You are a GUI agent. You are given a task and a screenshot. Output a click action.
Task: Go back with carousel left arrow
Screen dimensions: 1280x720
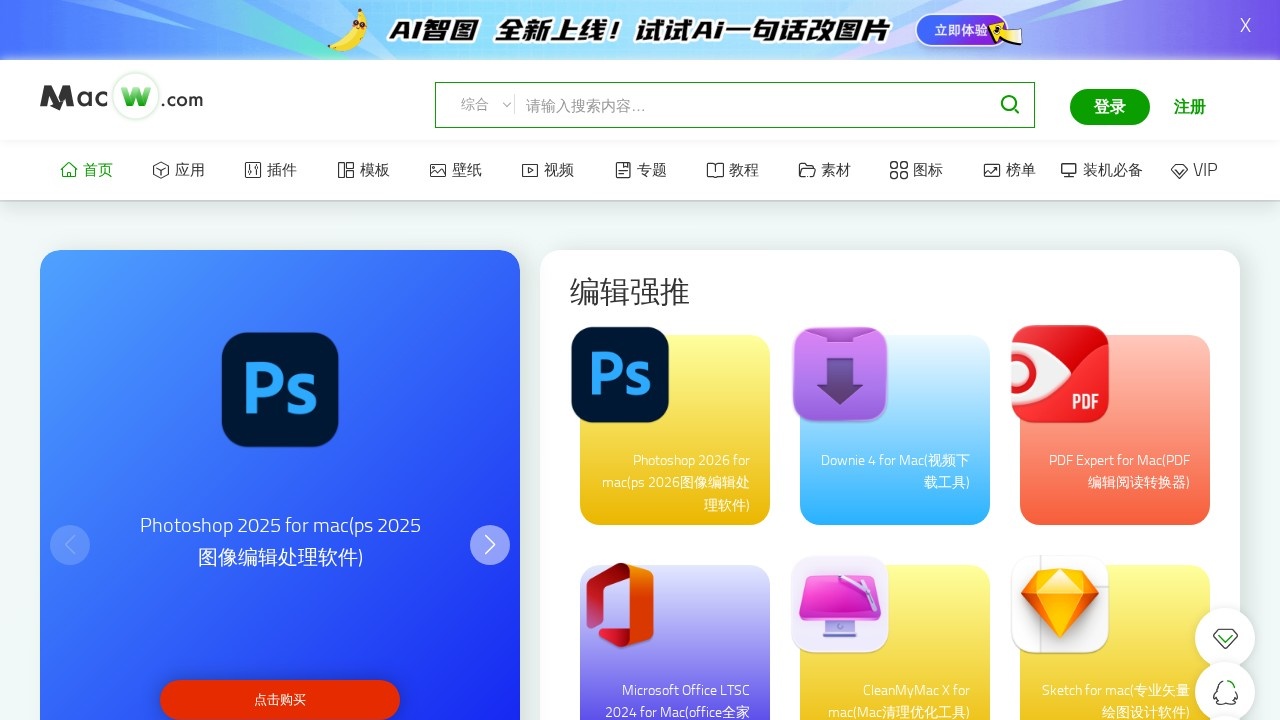click(x=70, y=545)
